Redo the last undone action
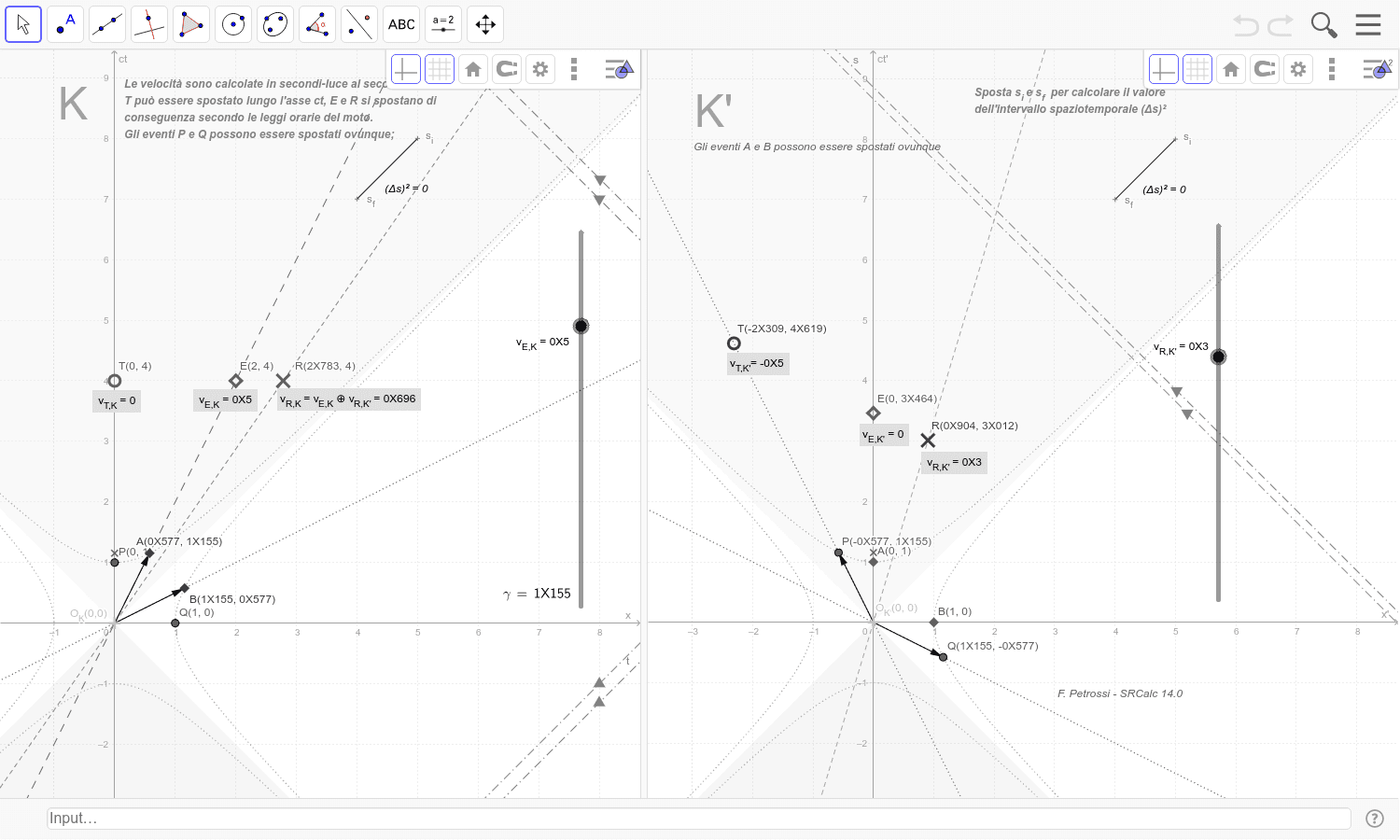This screenshot has height=840, width=1400. click(x=1281, y=25)
